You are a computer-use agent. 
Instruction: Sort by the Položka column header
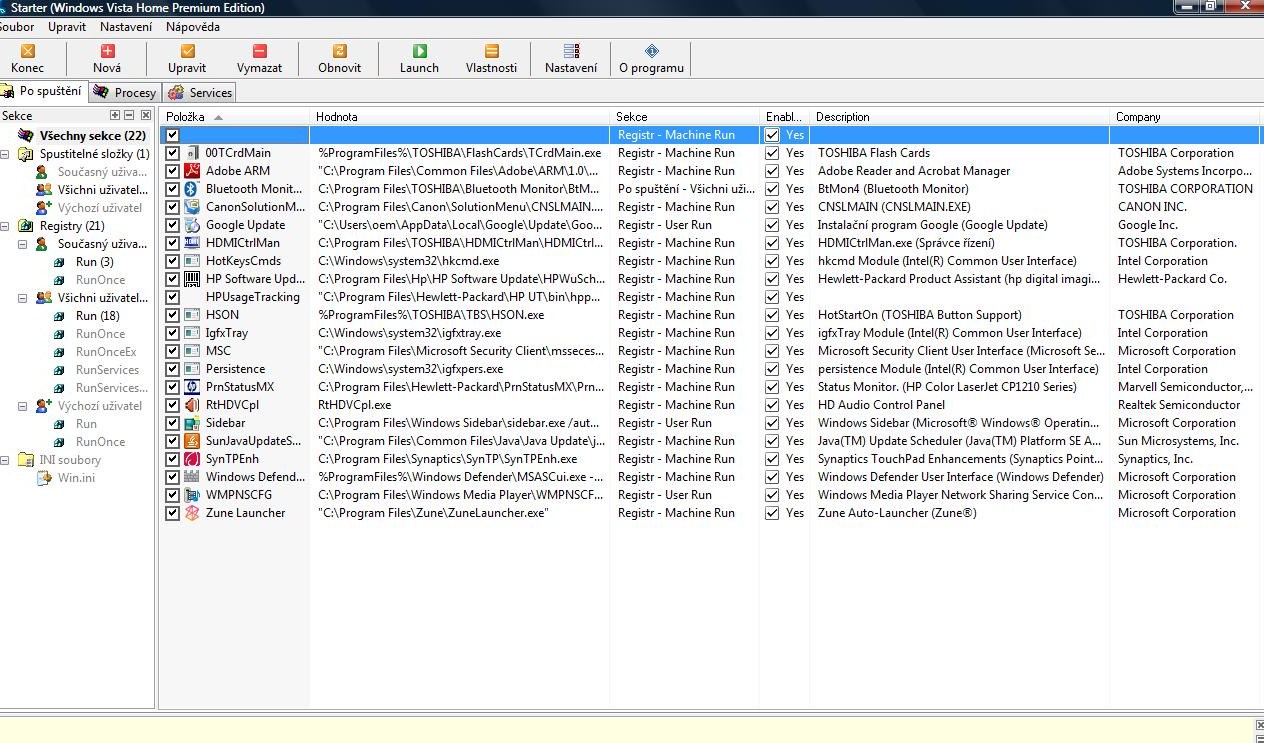click(235, 117)
